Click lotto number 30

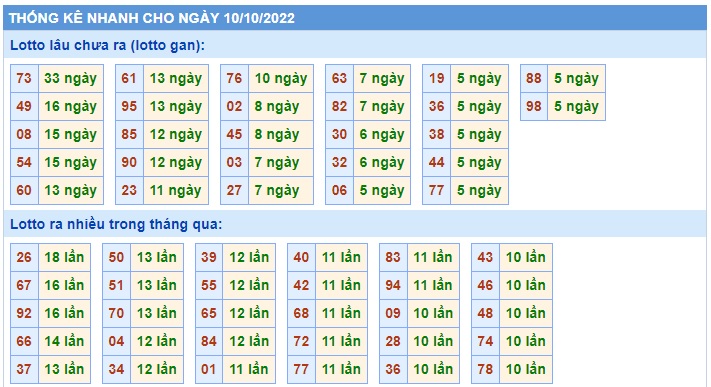click(x=339, y=135)
